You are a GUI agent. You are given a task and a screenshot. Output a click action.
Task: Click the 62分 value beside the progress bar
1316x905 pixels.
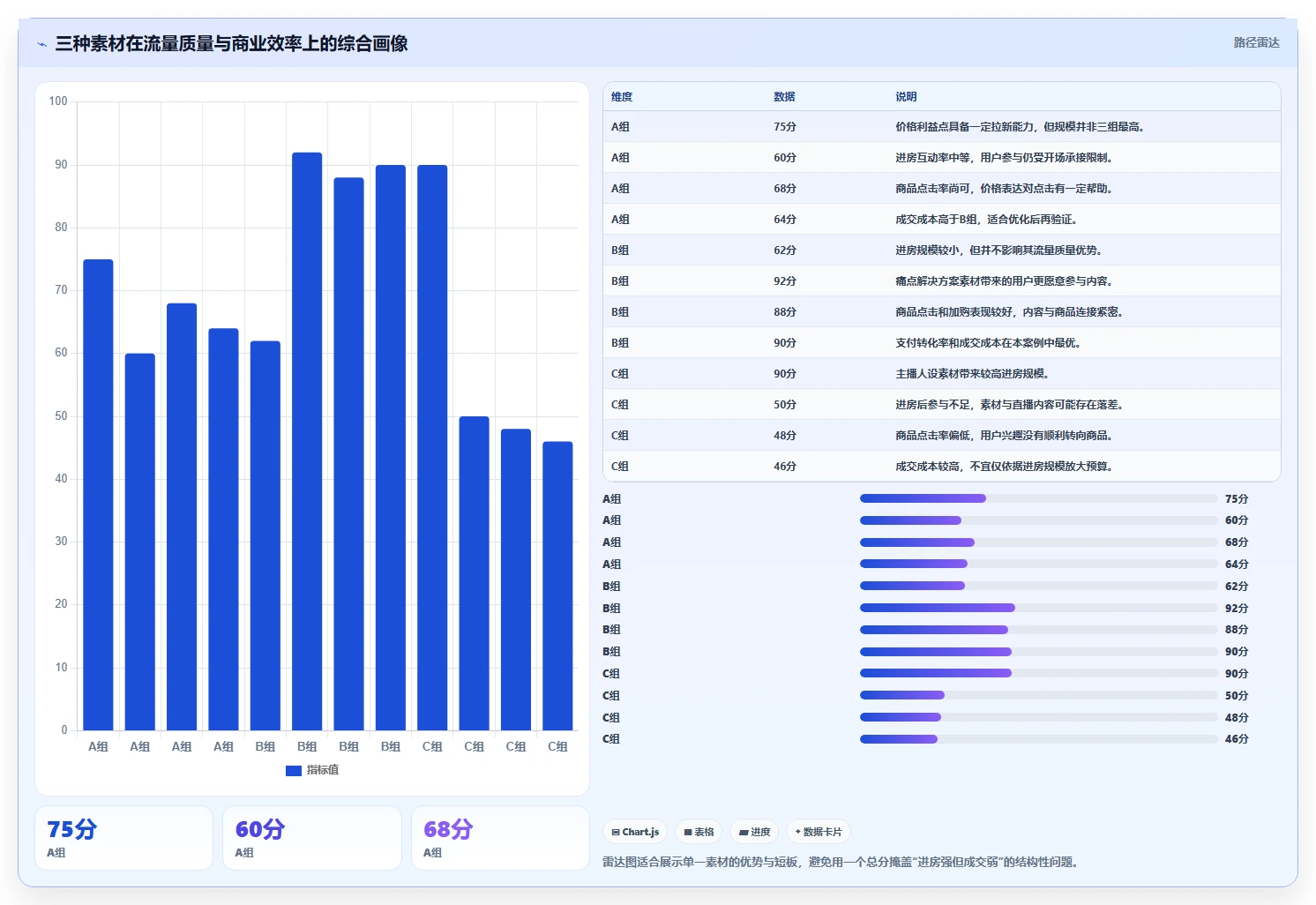(1237, 587)
